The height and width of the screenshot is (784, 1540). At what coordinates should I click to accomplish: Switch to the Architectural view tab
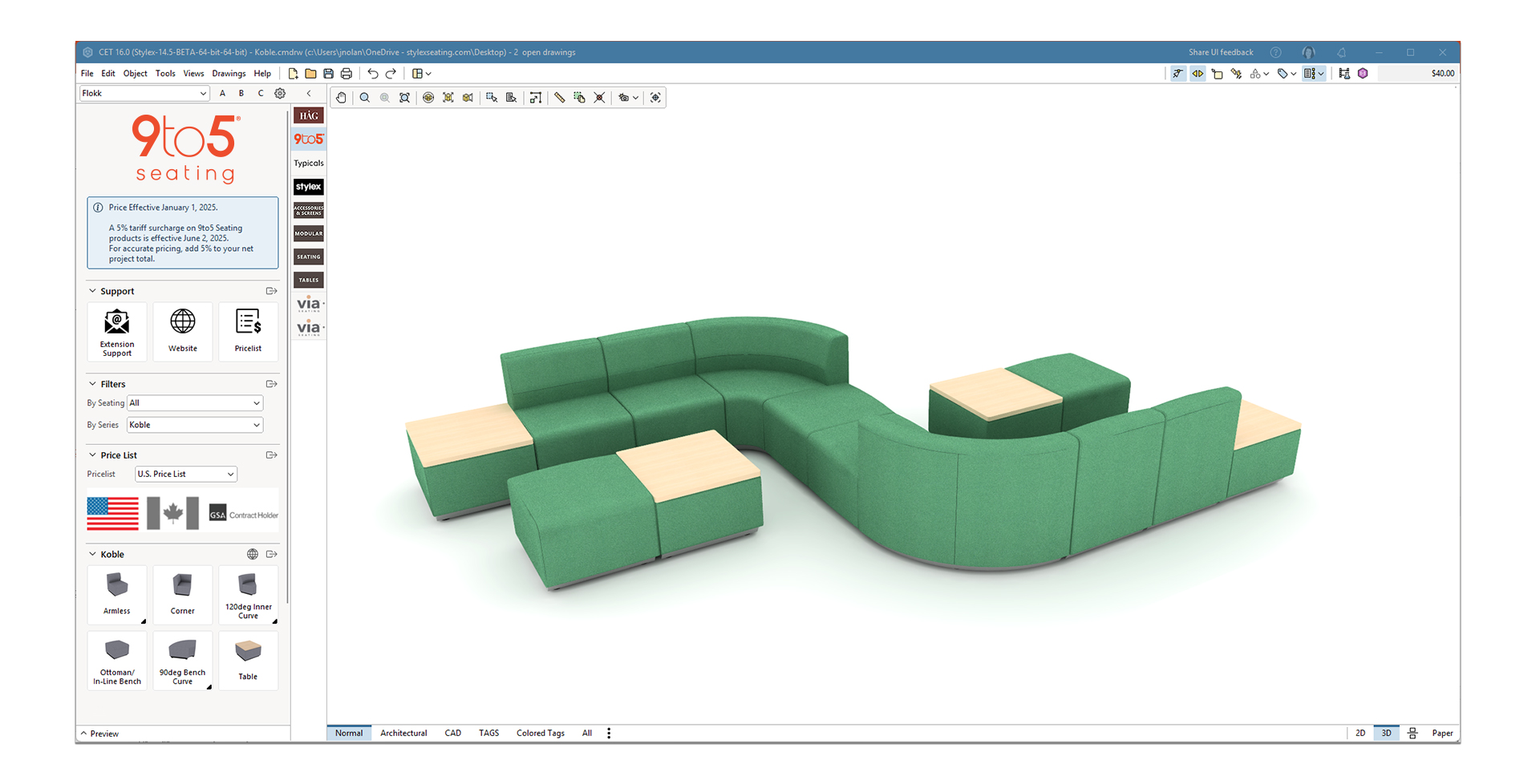coord(403,733)
